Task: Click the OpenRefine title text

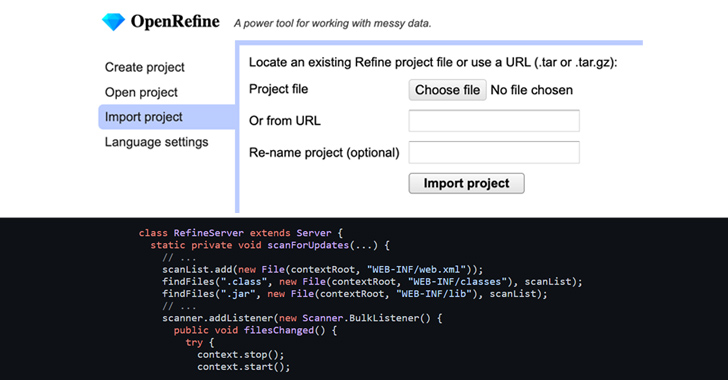Action: coord(175,21)
